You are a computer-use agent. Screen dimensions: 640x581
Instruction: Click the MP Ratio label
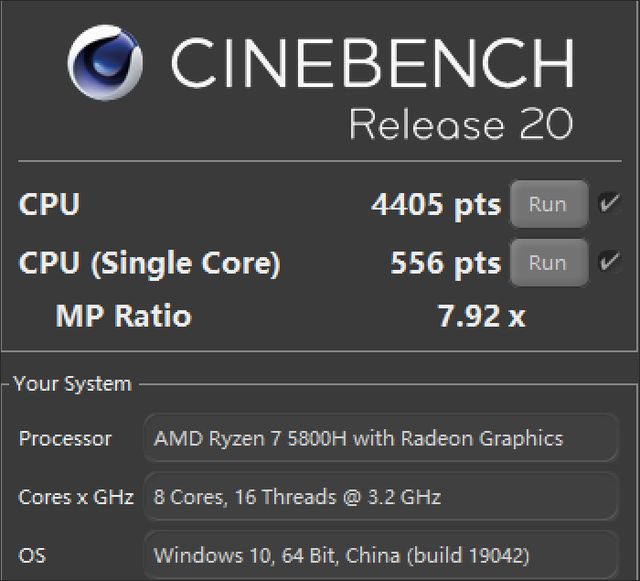123,317
